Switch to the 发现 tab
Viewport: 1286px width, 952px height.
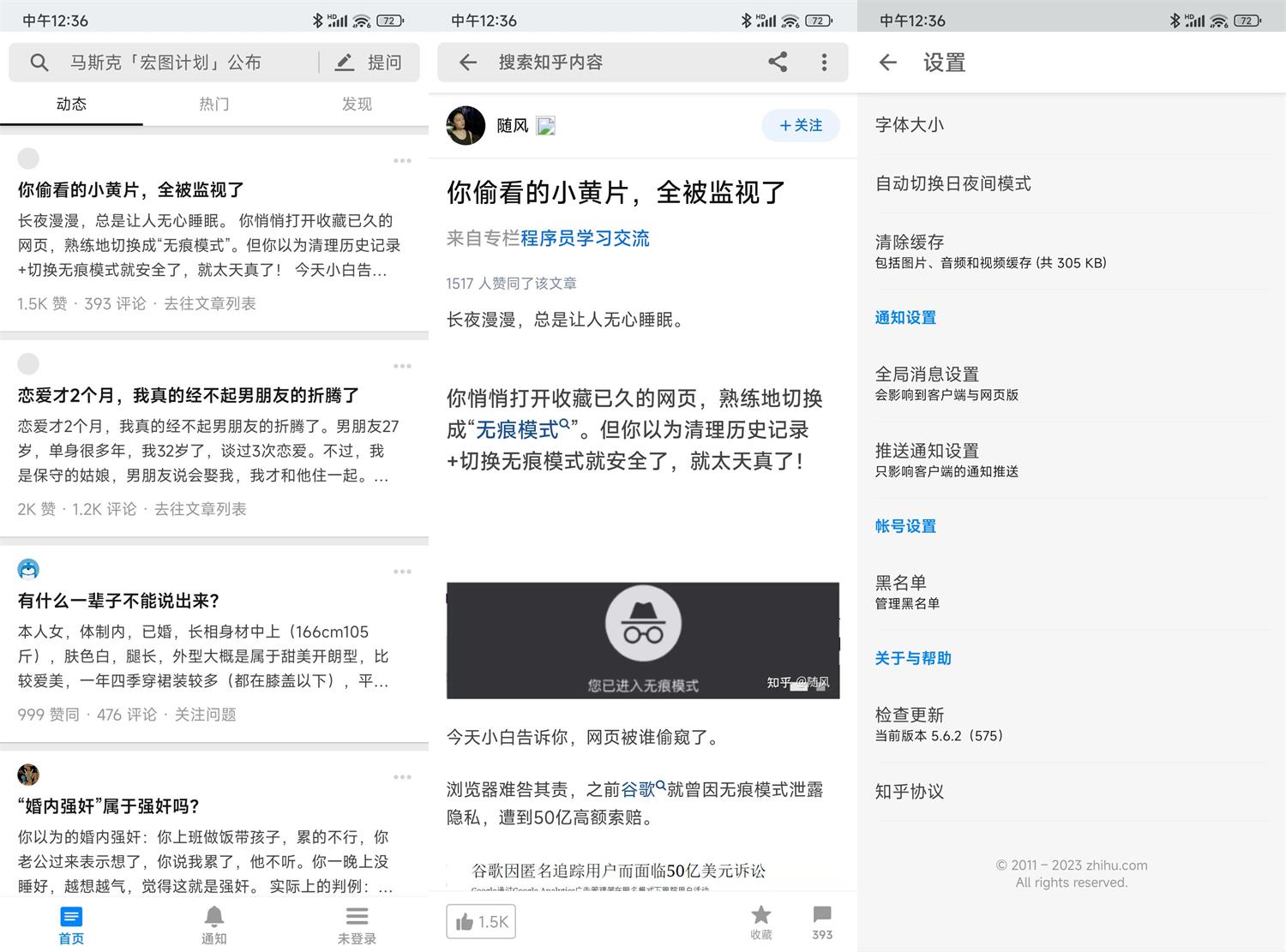click(356, 104)
